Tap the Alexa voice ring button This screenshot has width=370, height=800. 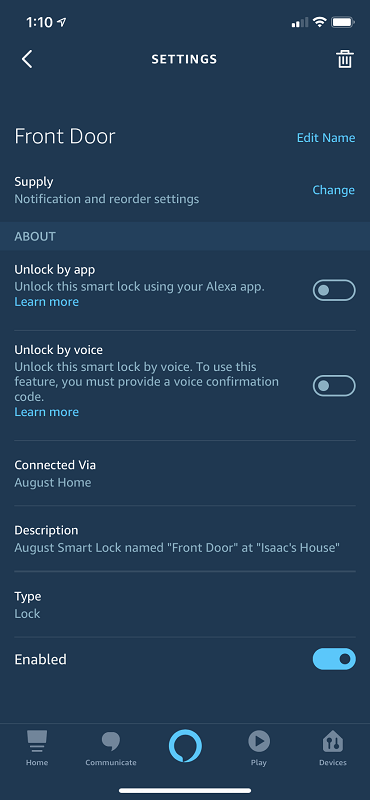coord(185,746)
